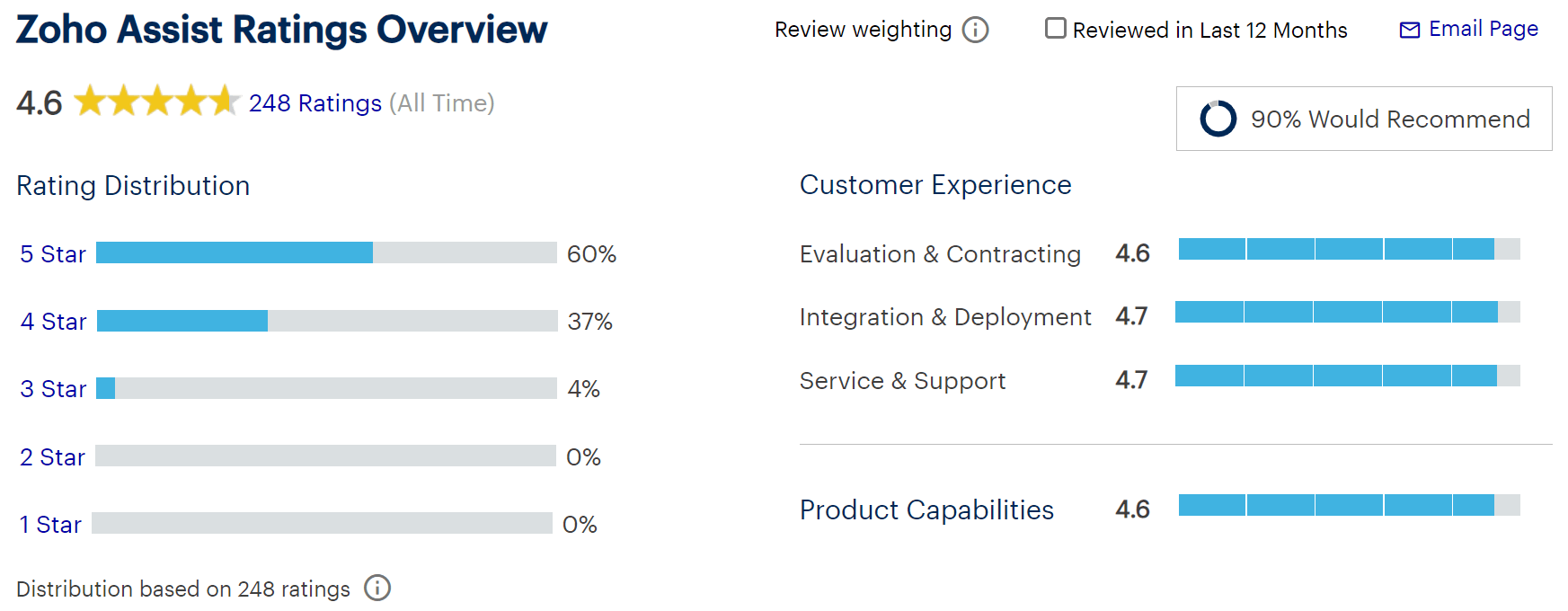Filter by 5 Star ratings
Image resolution: width=1568 pixels, height=611 pixels.
[53, 254]
